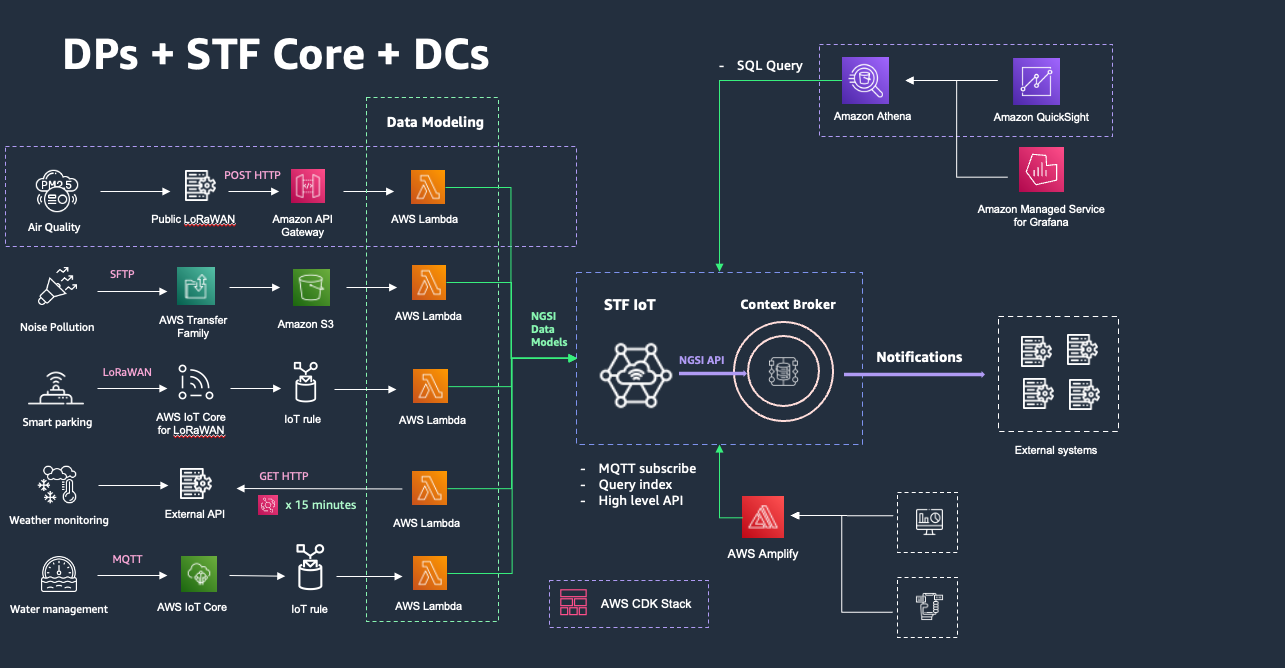Click the AWS CDK Stack icon
1285x668 pixels.
click(x=573, y=602)
